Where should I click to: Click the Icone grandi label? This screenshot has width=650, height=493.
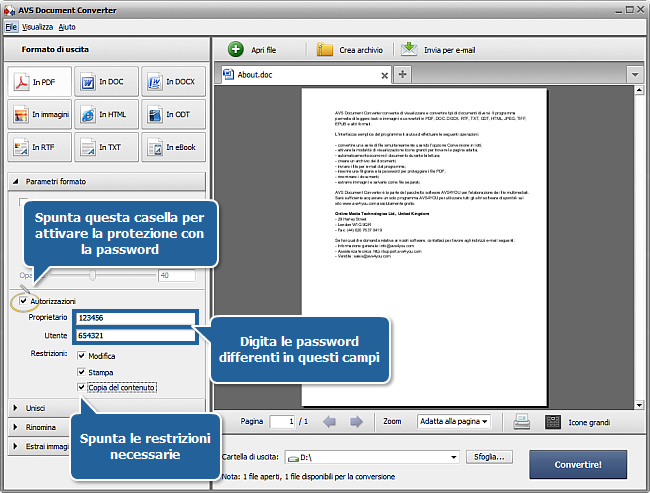pyautogui.click(x=589, y=422)
